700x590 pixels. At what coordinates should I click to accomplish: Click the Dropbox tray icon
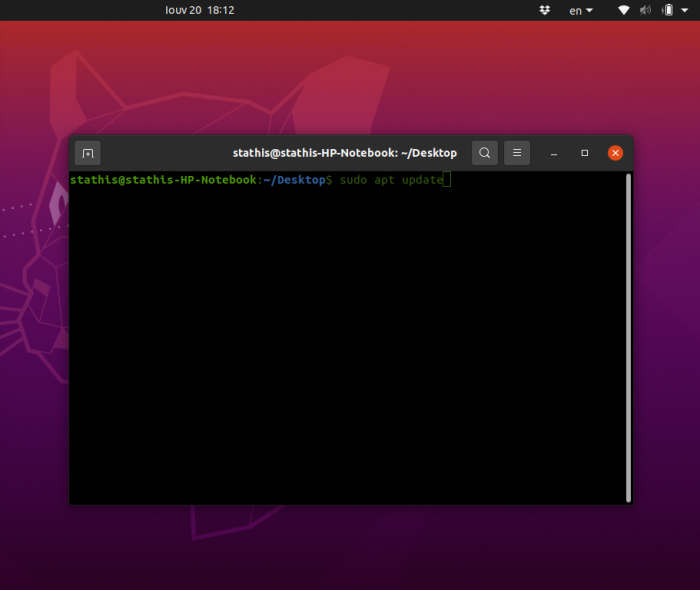[544, 10]
